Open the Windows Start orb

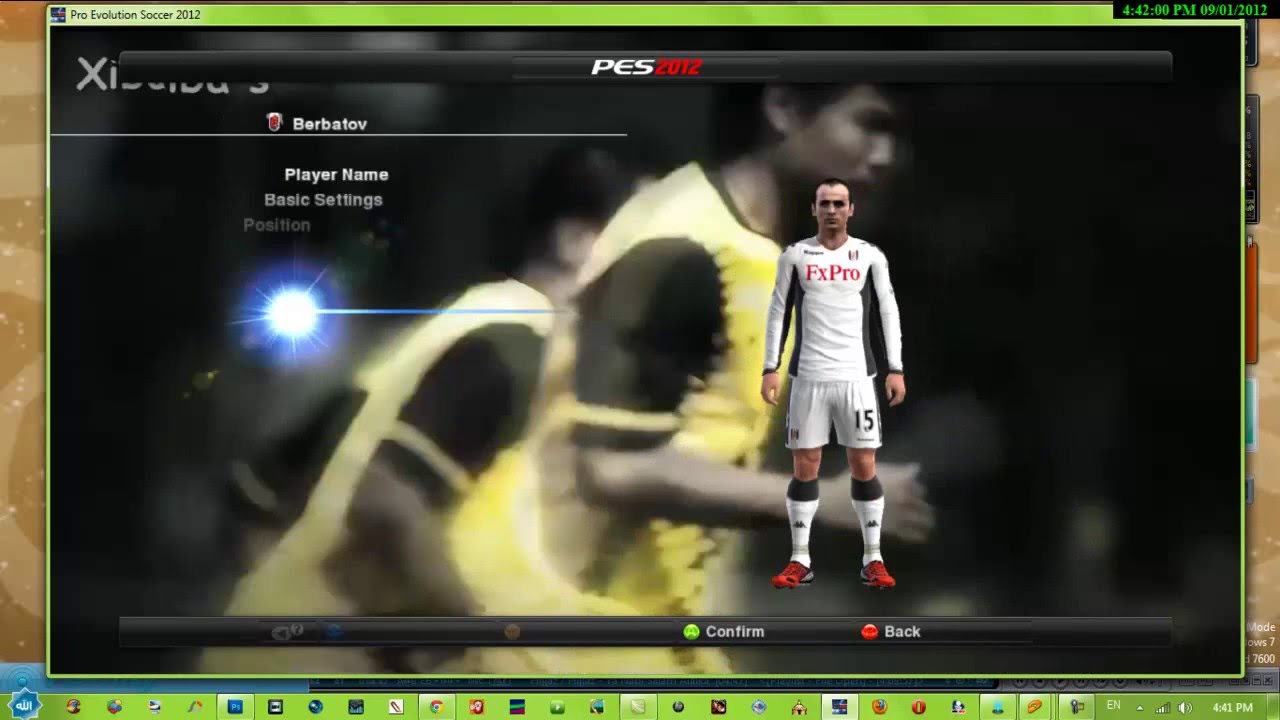24,705
